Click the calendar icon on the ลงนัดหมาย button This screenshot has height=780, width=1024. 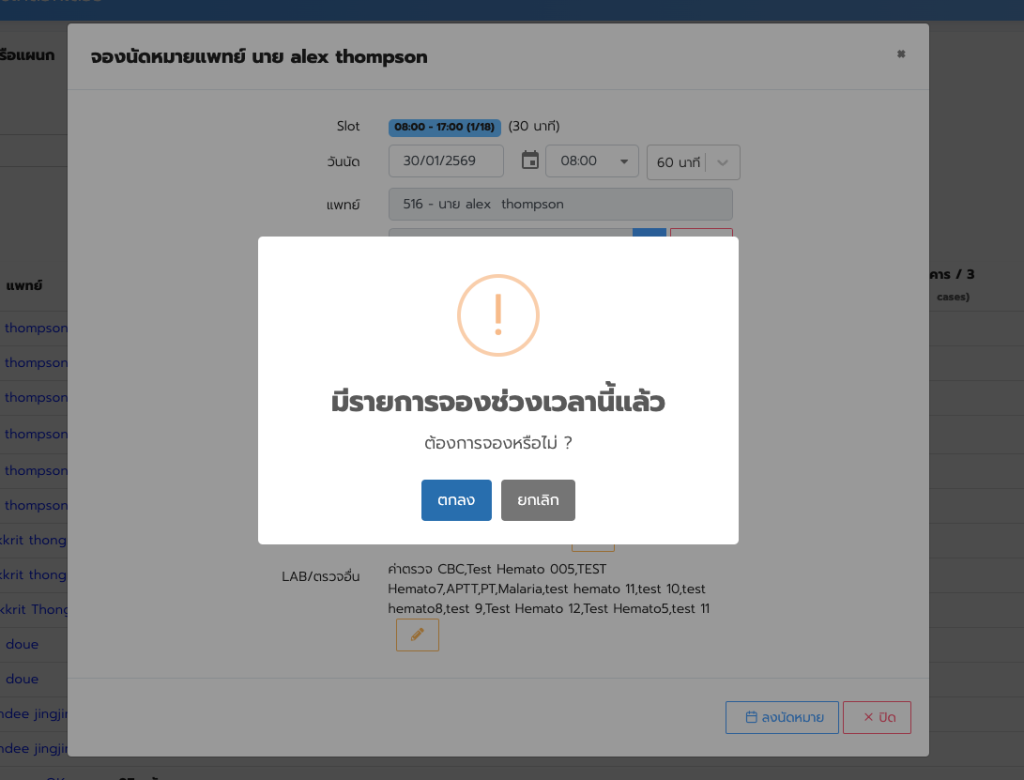tap(751, 717)
